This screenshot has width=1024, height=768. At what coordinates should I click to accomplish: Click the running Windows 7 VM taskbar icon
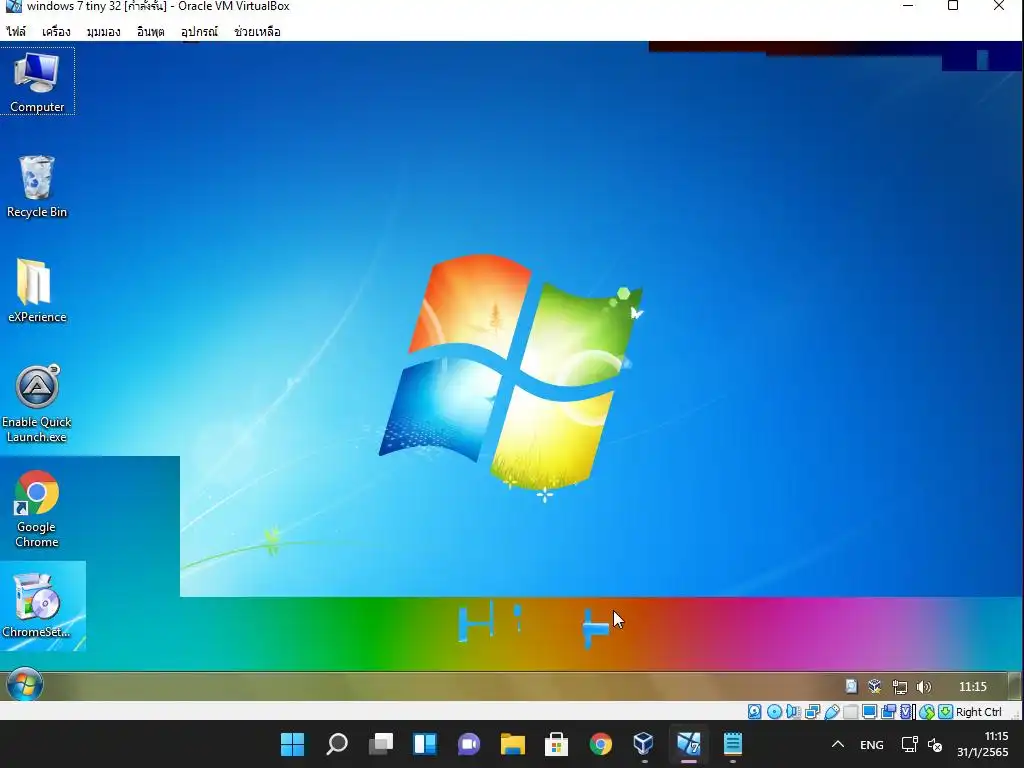point(688,744)
